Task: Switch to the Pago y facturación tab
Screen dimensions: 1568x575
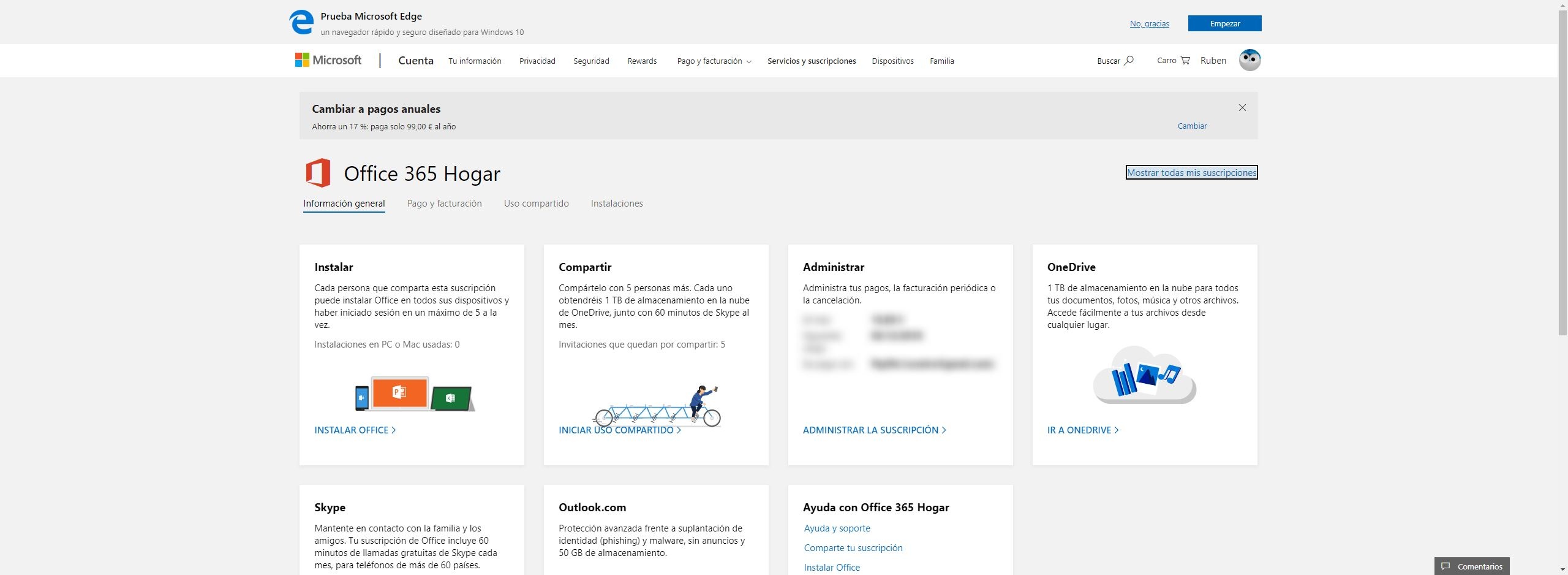Action: [x=445, y=204]
